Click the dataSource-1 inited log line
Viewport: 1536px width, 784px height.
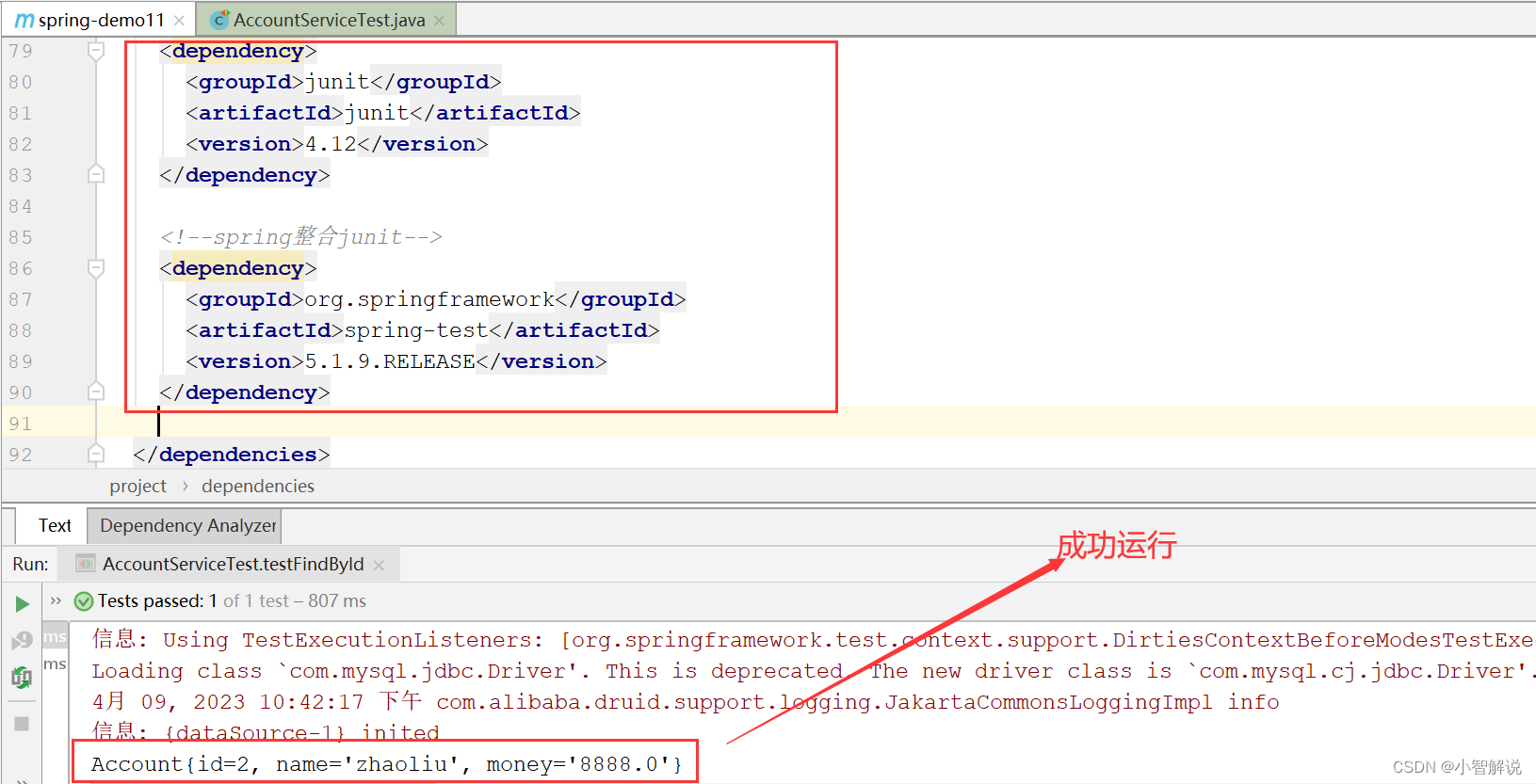[266, 732]
